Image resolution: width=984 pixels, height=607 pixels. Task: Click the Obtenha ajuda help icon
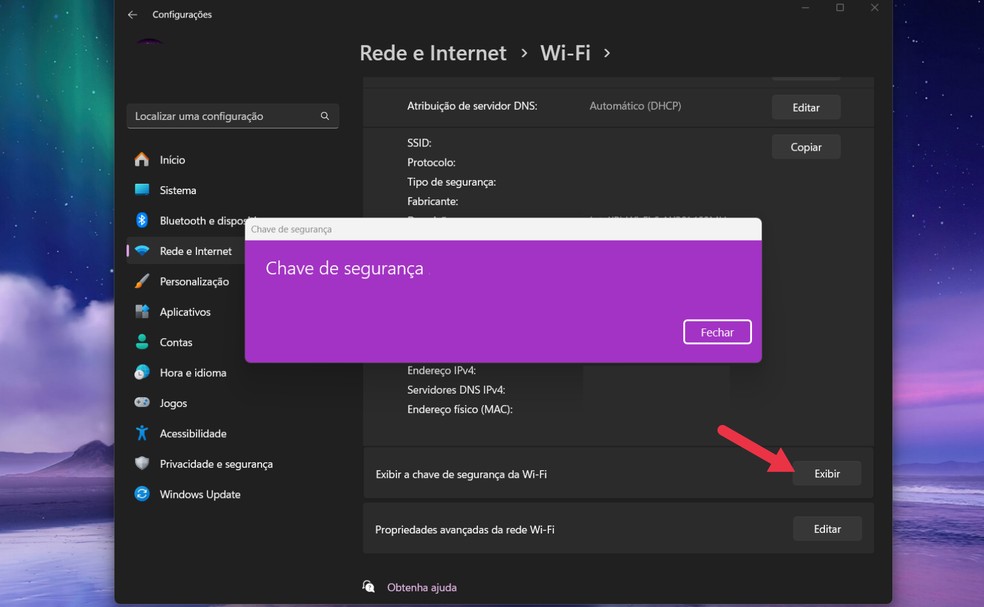pos(368,587)
